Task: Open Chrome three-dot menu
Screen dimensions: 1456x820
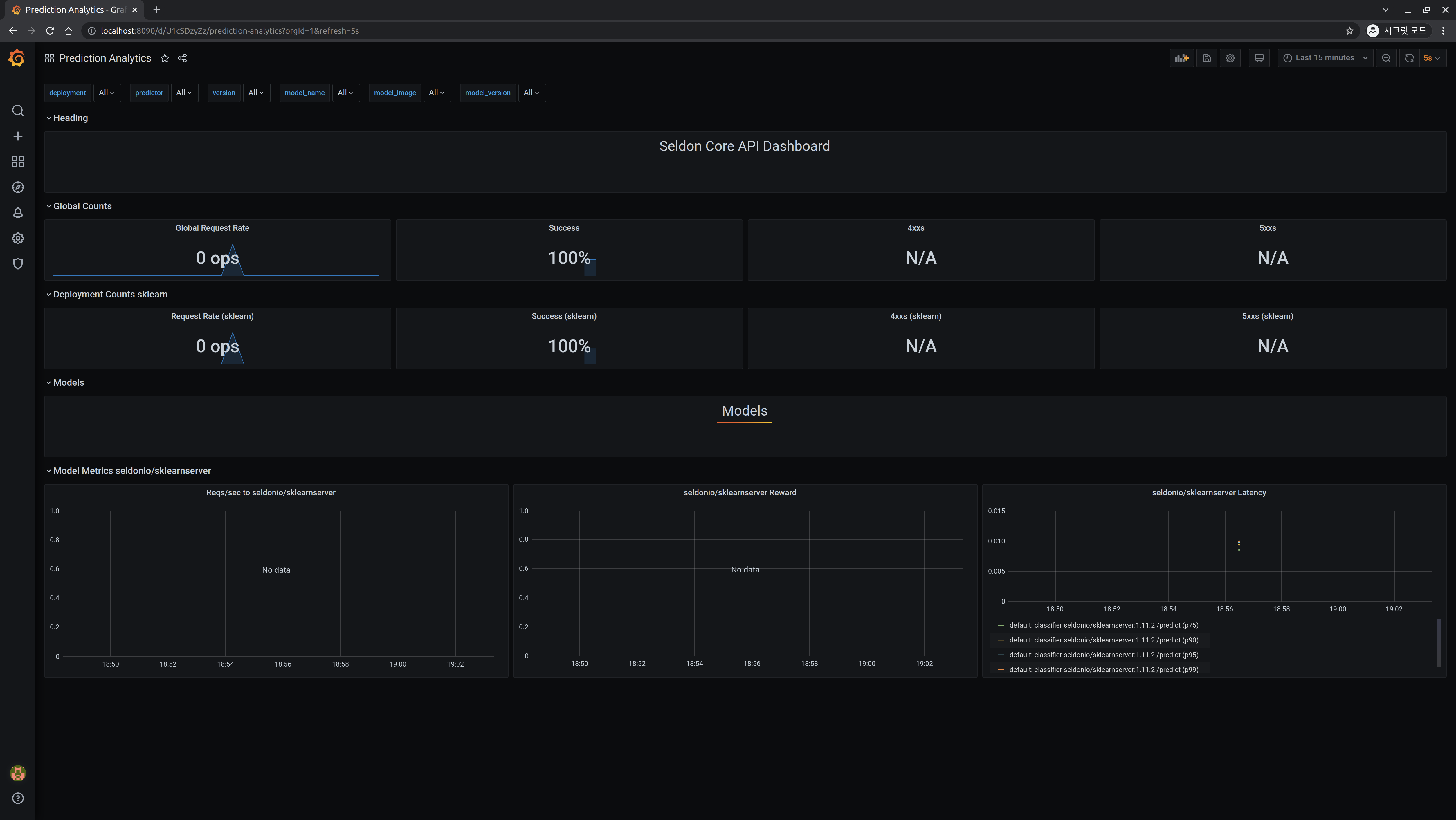Action: click(1443, 31)
